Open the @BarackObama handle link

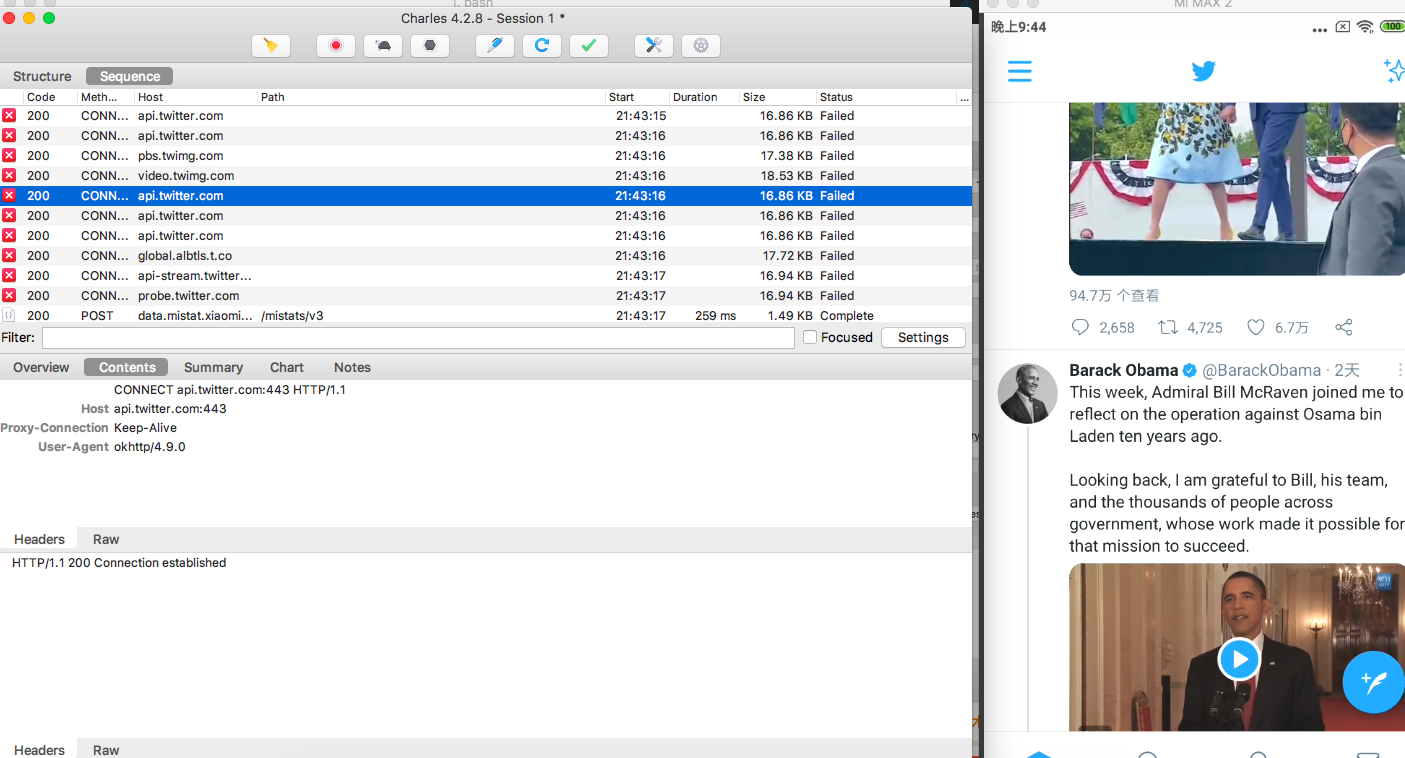pos(1261,370)
